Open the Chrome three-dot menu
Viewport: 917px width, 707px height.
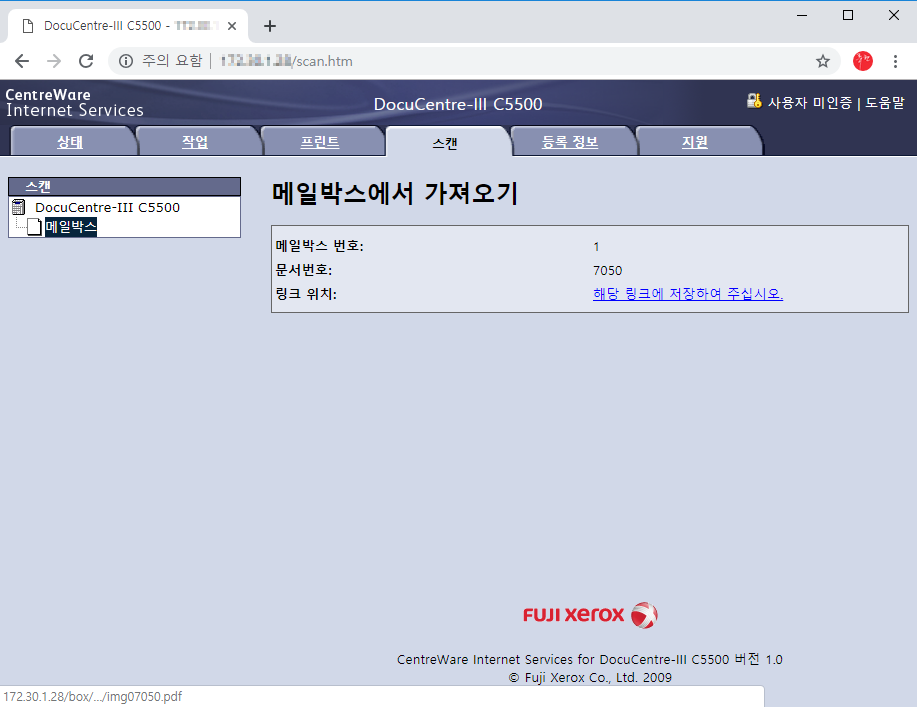point(895,61)
